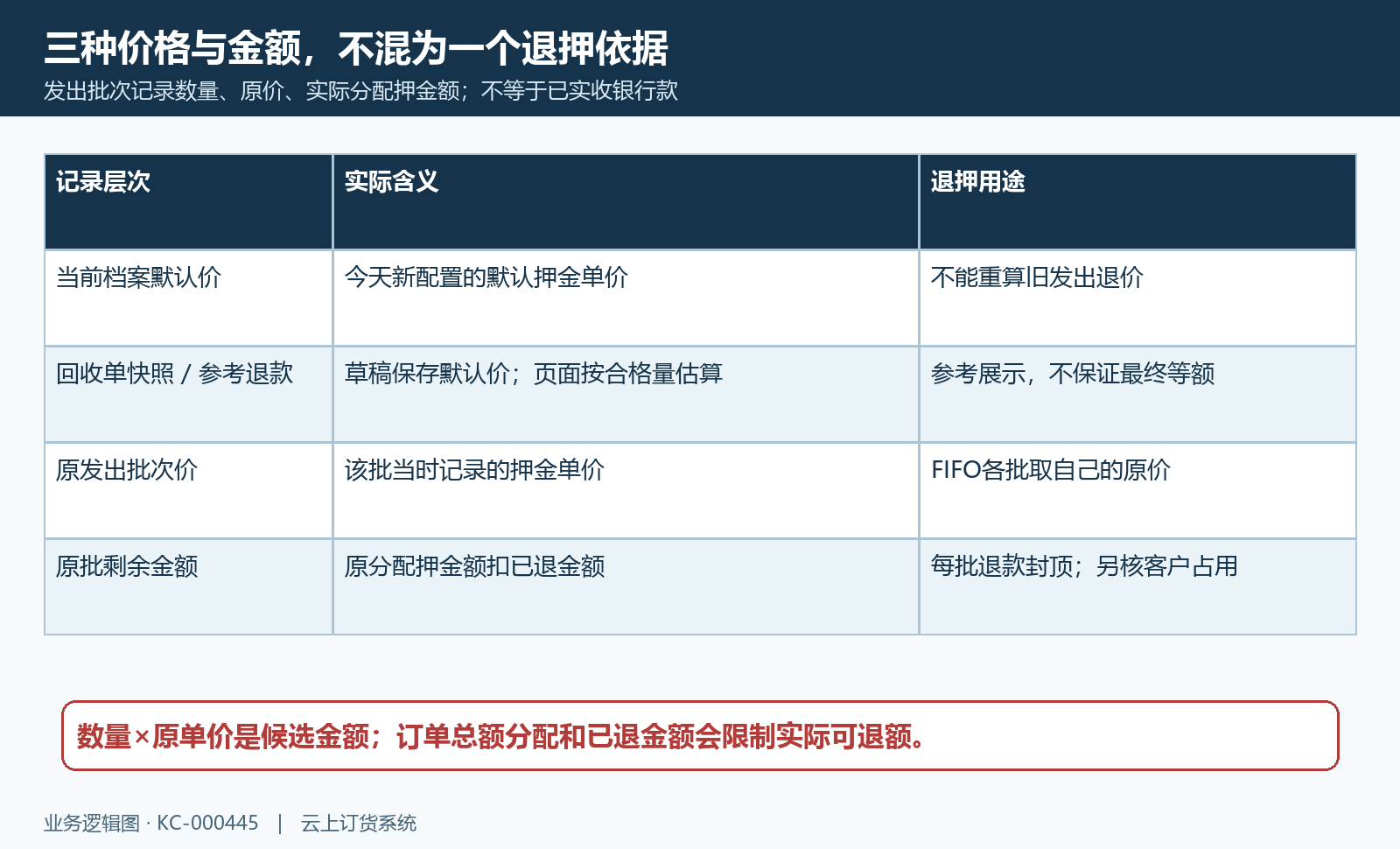Click the cell 今天新配置的默认押金单价
The height and width of the screenshot is (849, 1400).
[626, 298]
